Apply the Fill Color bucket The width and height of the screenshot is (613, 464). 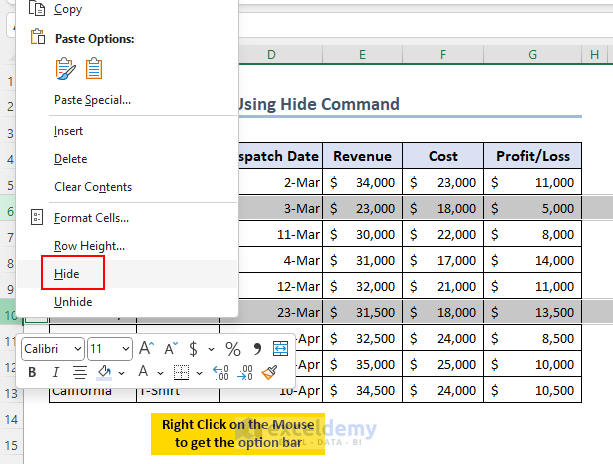104,373
